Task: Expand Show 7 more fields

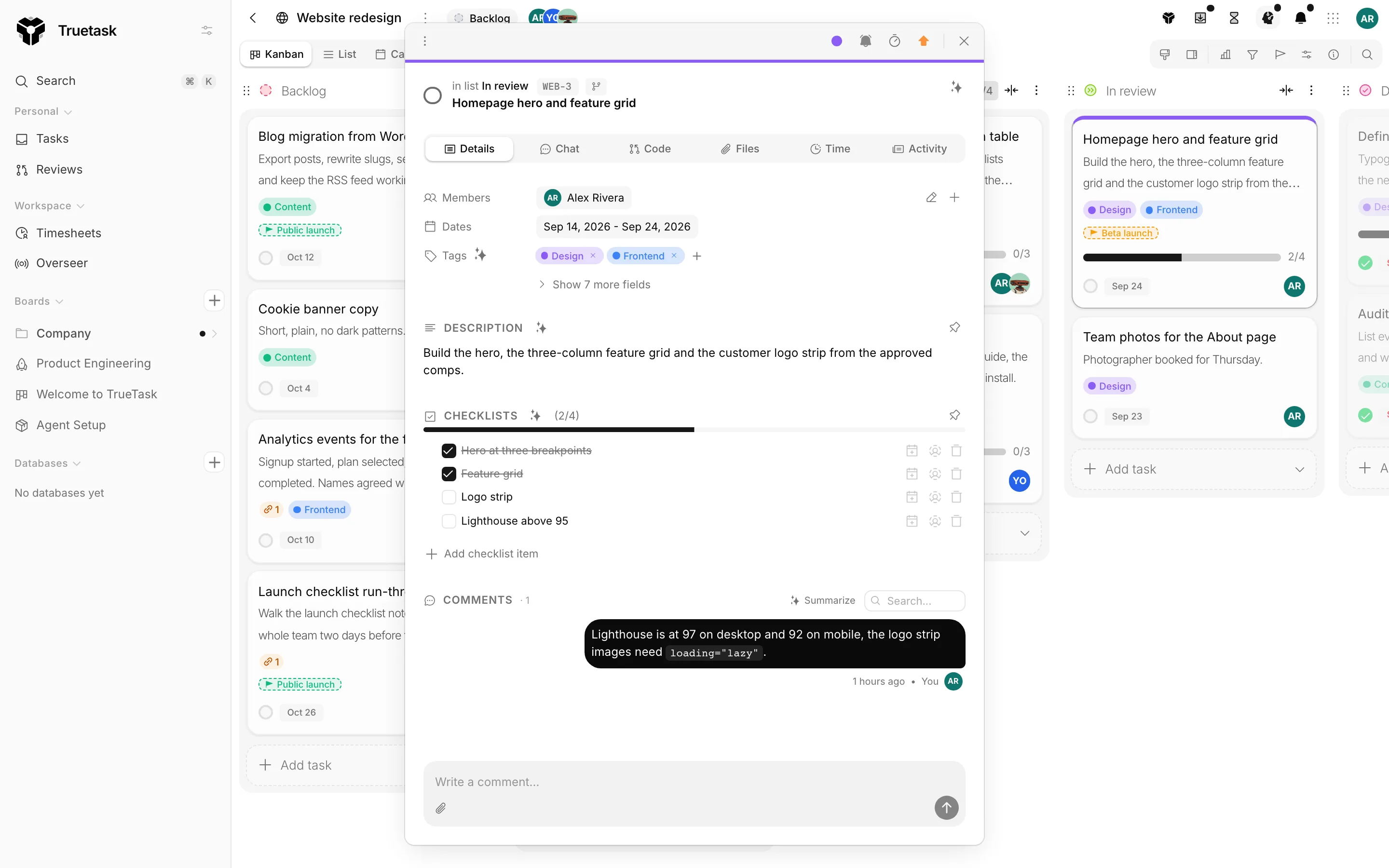Action: (595, 285)
